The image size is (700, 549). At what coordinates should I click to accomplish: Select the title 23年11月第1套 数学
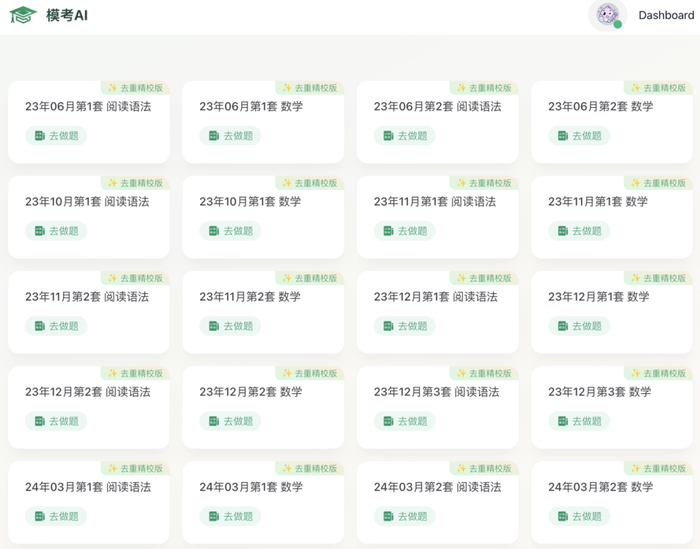click(x=598, y=201)
